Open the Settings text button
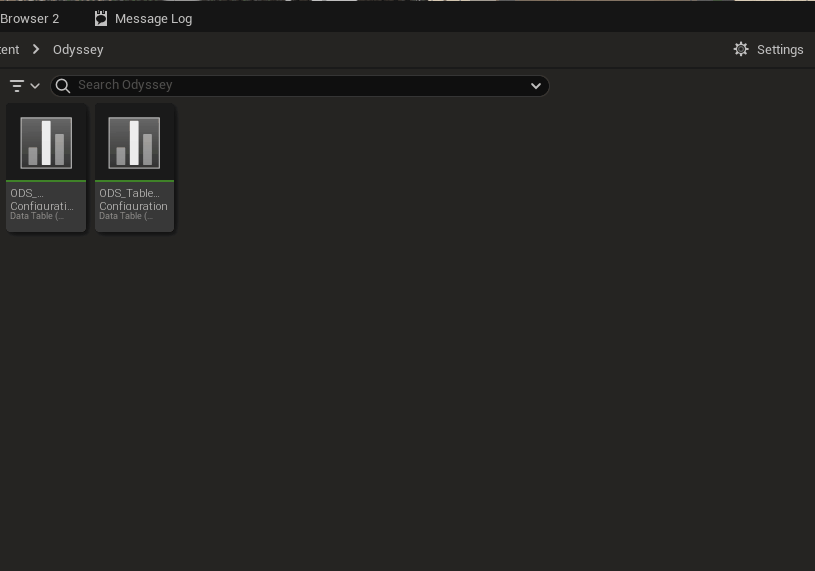The height and width of the screenshot is (571, 815). pyautogui.click(x=780, y=49)
